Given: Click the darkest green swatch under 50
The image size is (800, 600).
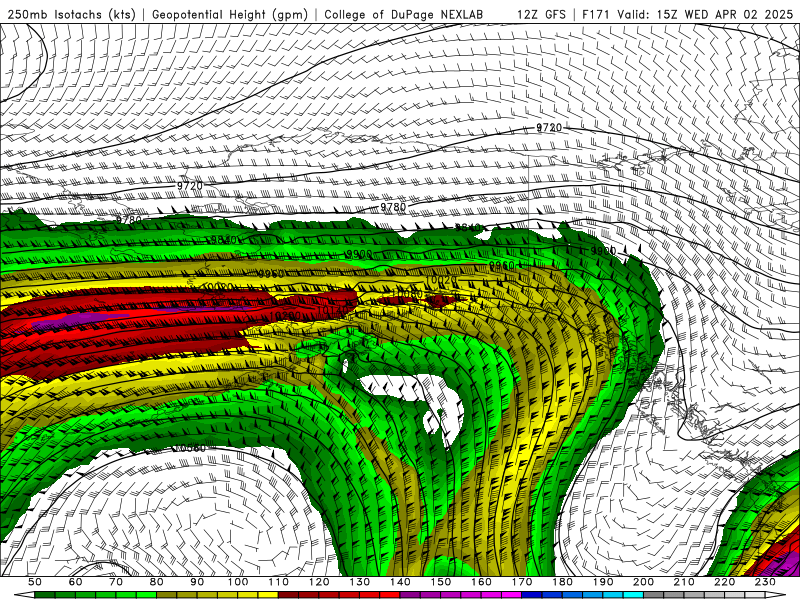Looking at the screenshot, I should (x=45, y=595).
